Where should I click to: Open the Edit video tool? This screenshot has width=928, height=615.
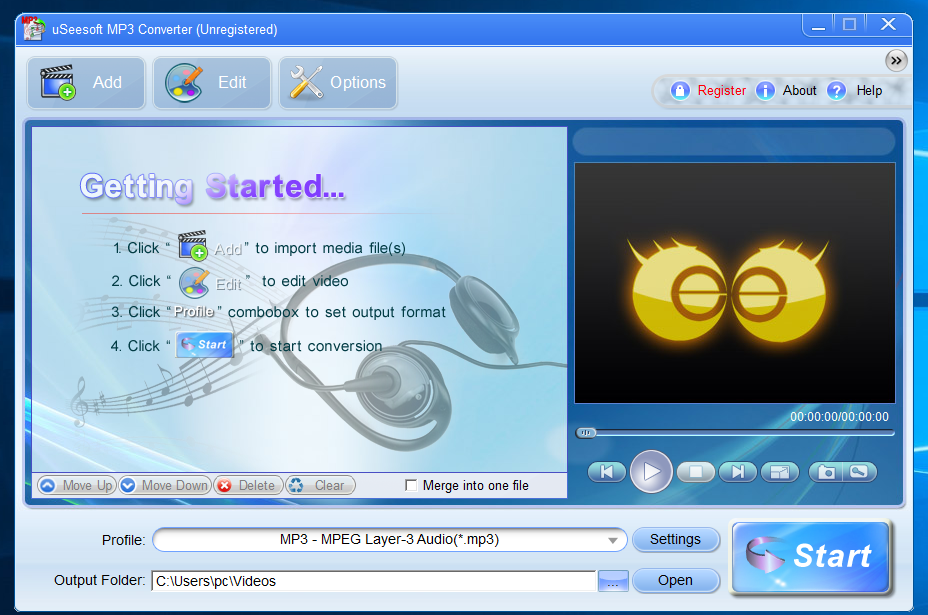point(212,83)
